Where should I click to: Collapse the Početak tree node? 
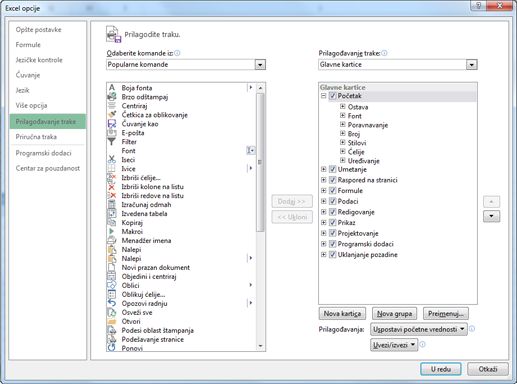[323, 96]
